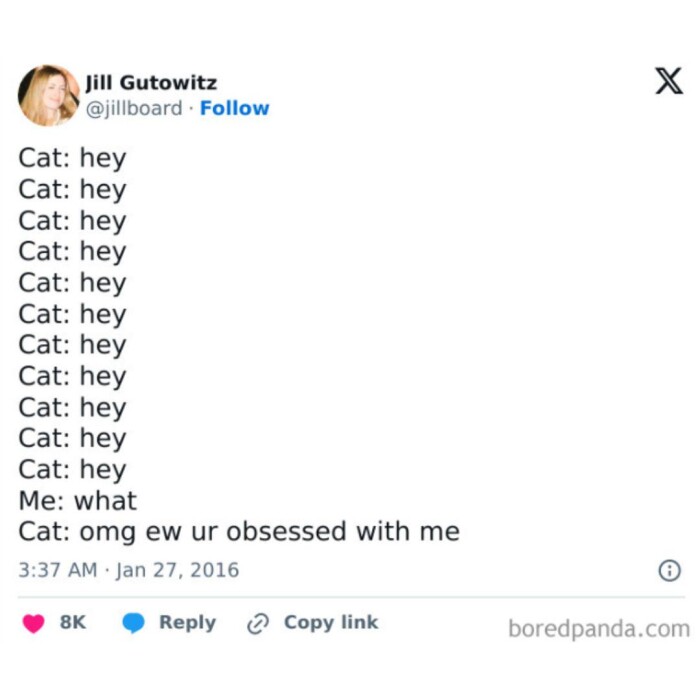Follow the @jillboard account

point(234,108)
